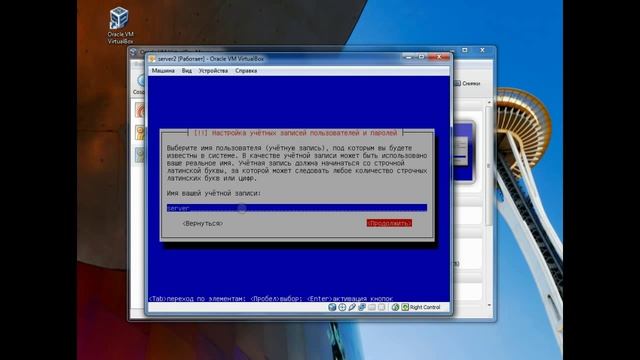Click the Manager window scrollbar down arrow
640x360 pixels.
(489, 305)
